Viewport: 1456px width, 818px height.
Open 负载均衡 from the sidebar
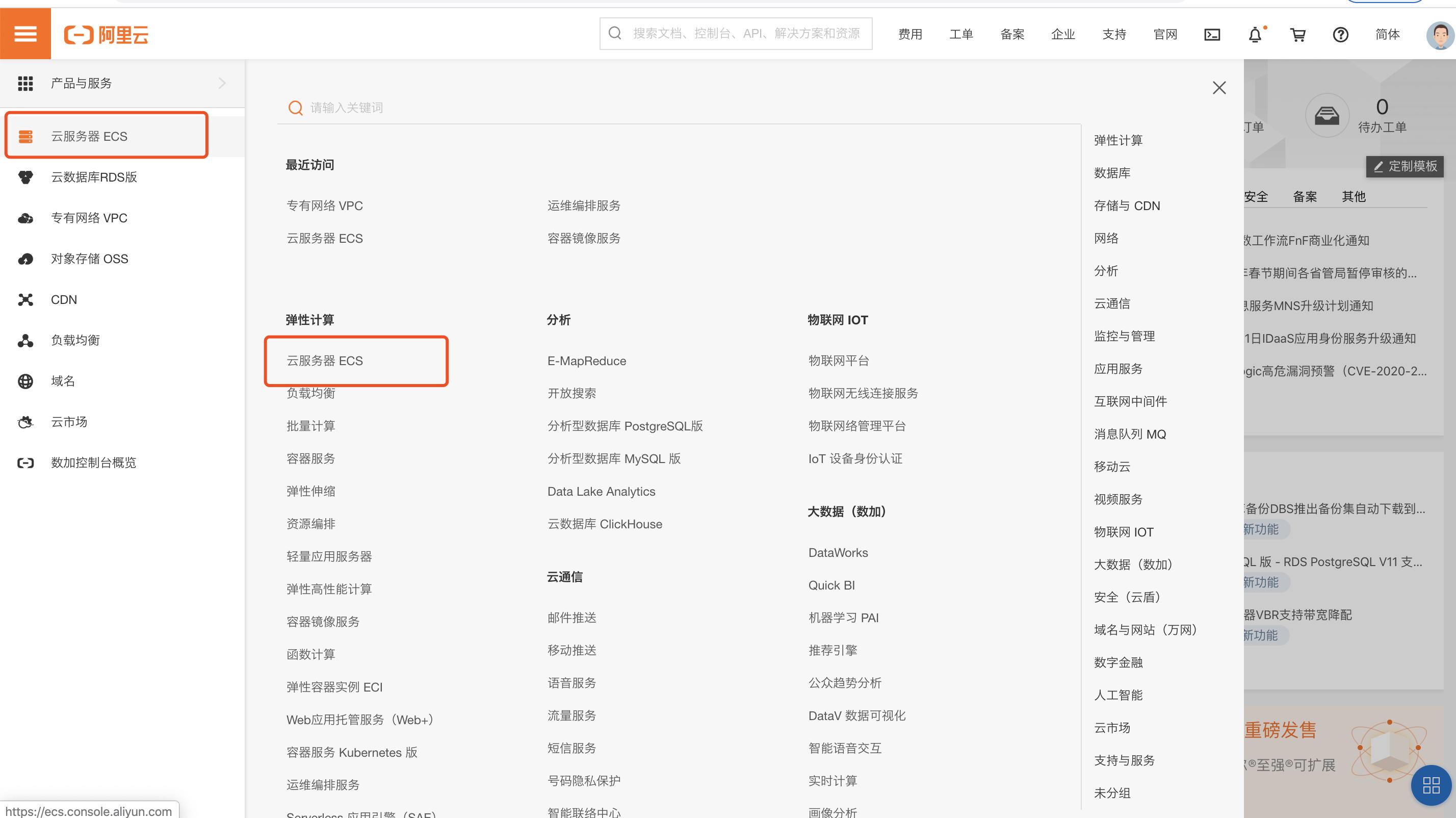(x=75, y=340)
